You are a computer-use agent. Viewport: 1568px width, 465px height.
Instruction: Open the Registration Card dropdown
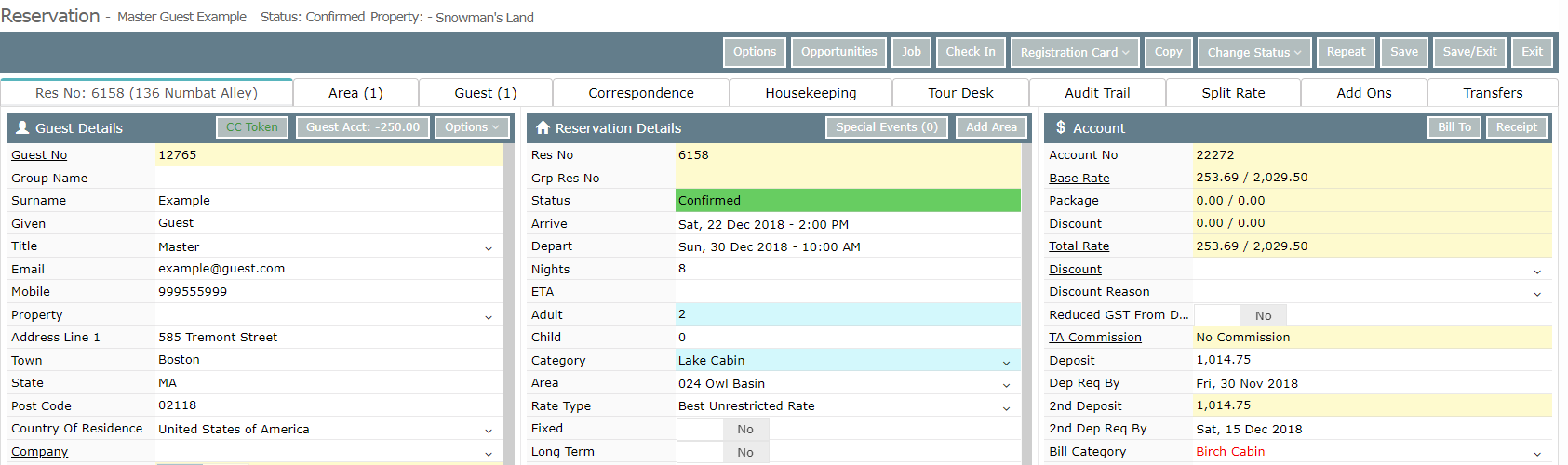[1075, 52]
